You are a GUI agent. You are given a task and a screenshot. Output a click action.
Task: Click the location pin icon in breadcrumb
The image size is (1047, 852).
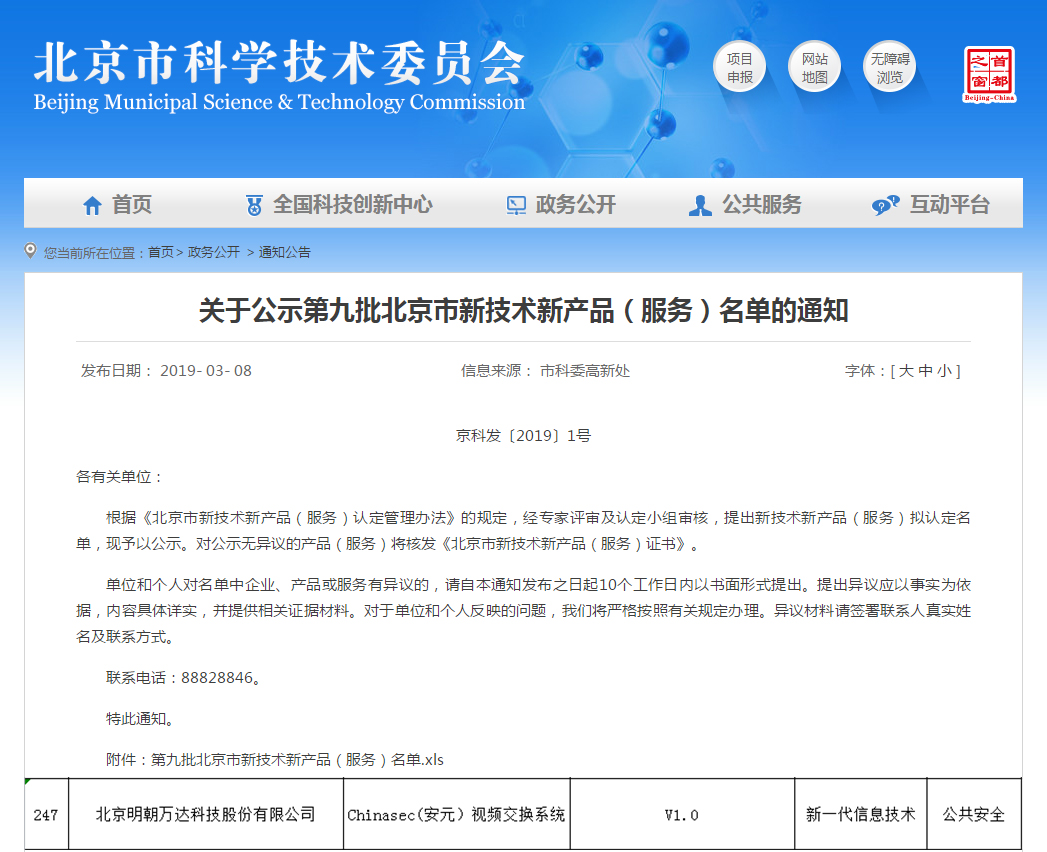(31, 252)
